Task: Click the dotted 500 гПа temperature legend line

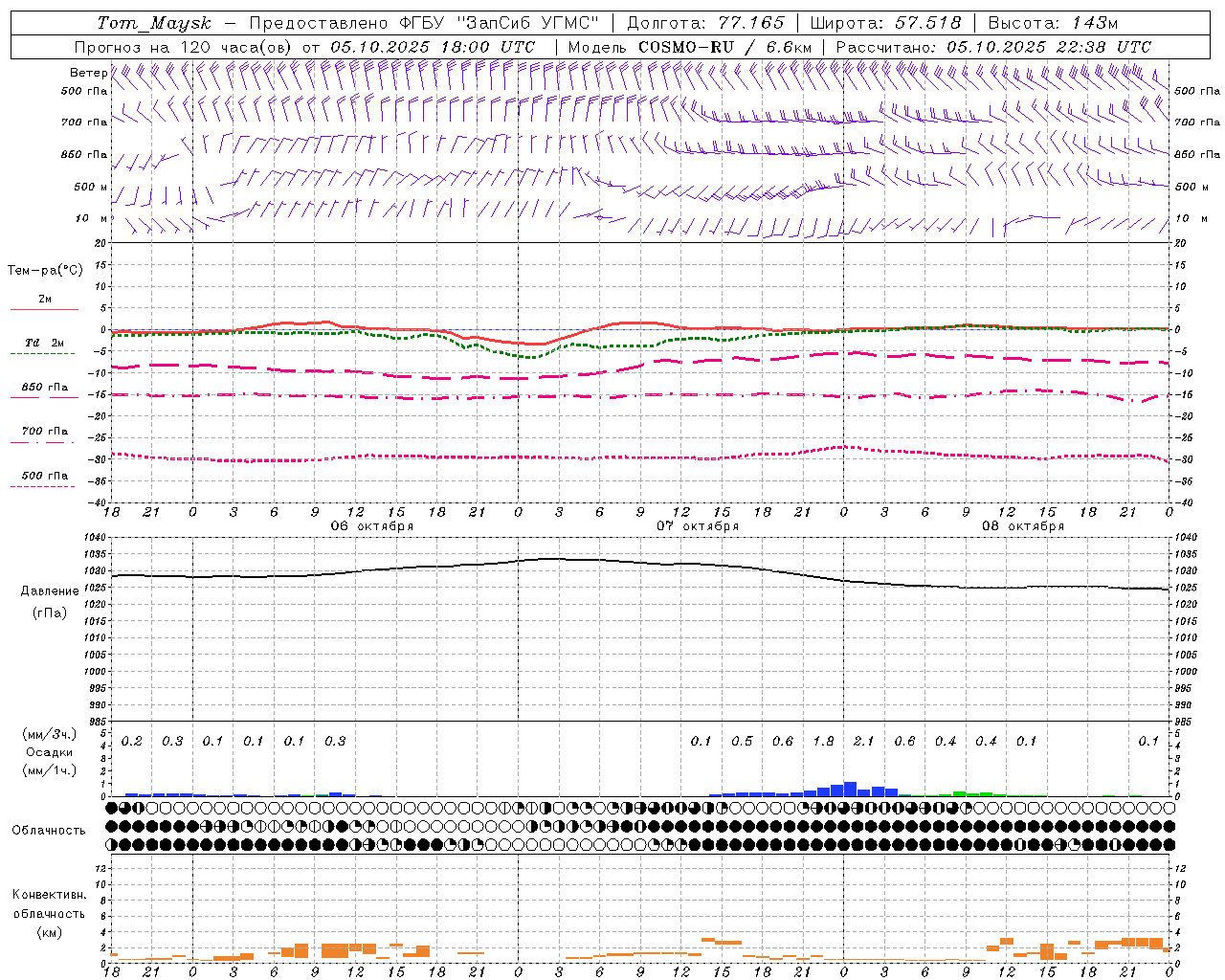Action: 42,487
